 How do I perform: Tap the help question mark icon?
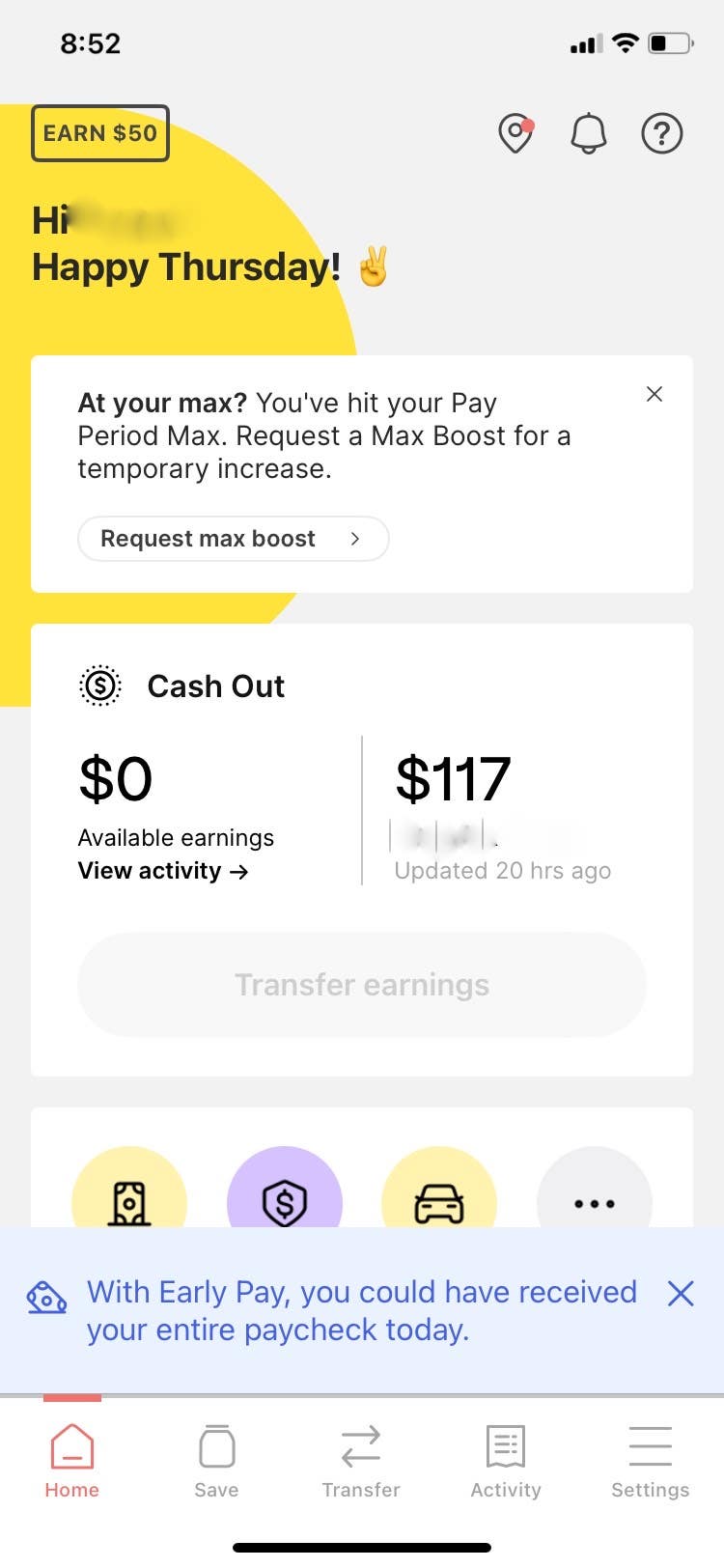[x=662, y=133]
